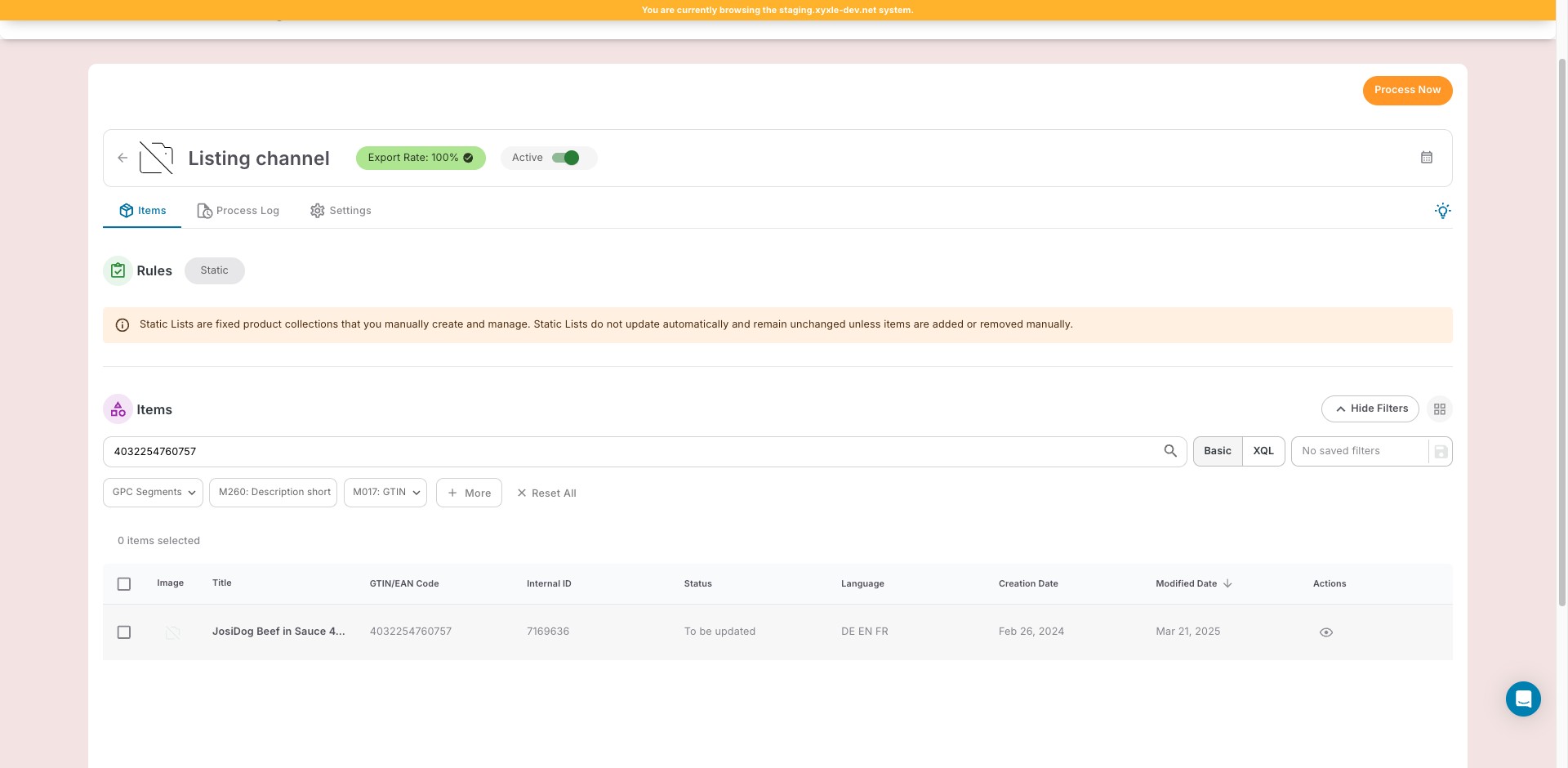Go to the Settings tab
Viewport: 1568px width, 768px height.
pyautogui.click(x=341, y=211)
